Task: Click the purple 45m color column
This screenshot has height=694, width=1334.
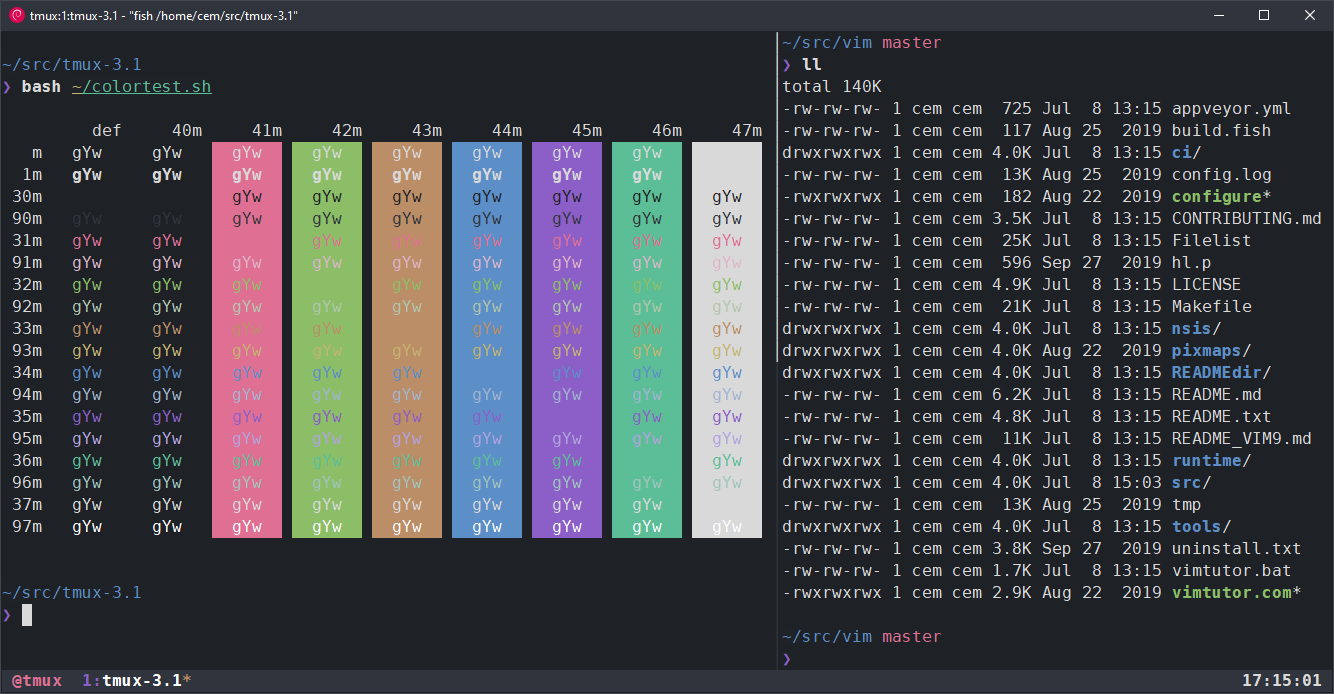Action: pyautogui.click(x=567, y=340)
